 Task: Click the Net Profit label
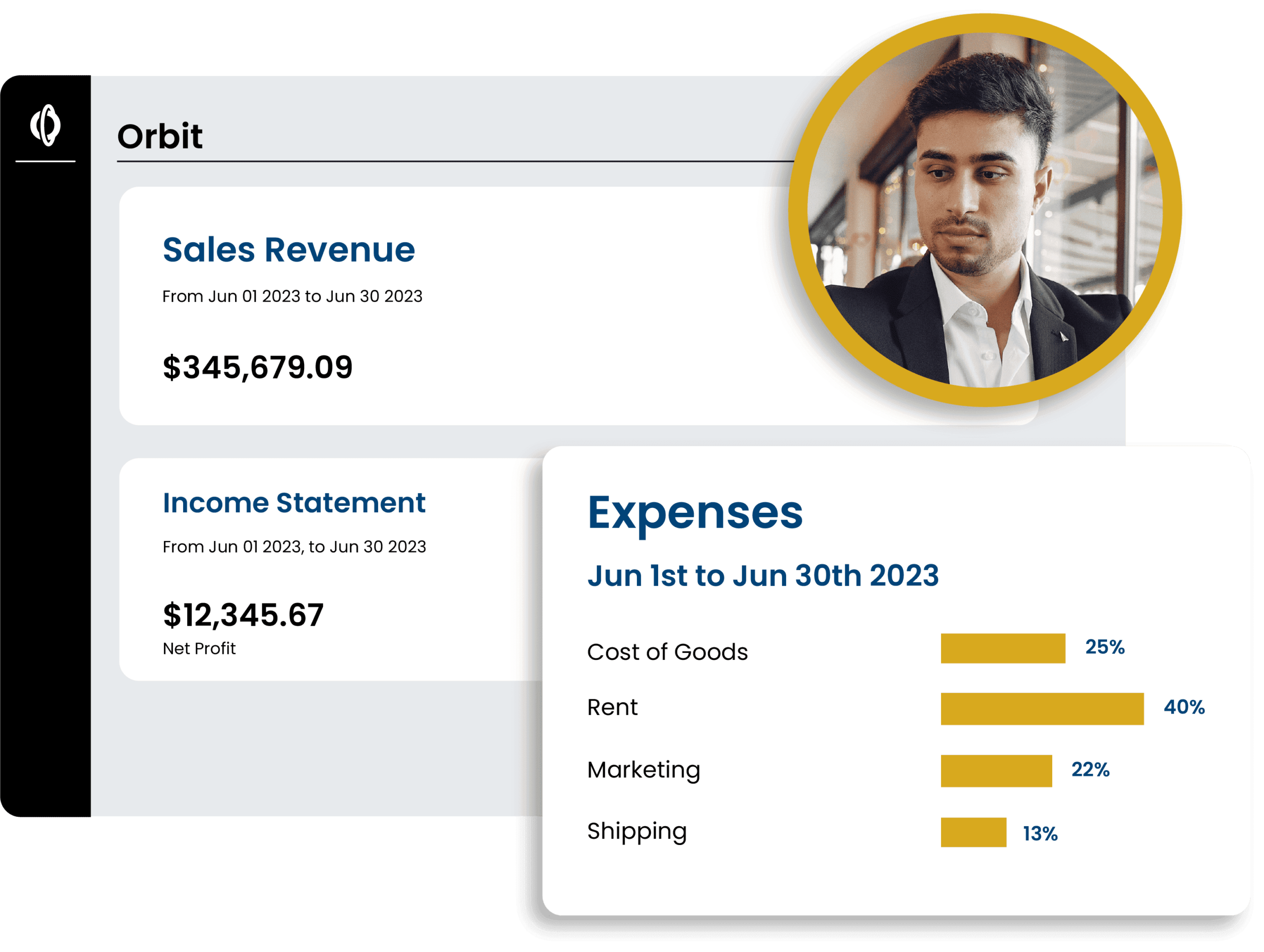coord(199,648)
